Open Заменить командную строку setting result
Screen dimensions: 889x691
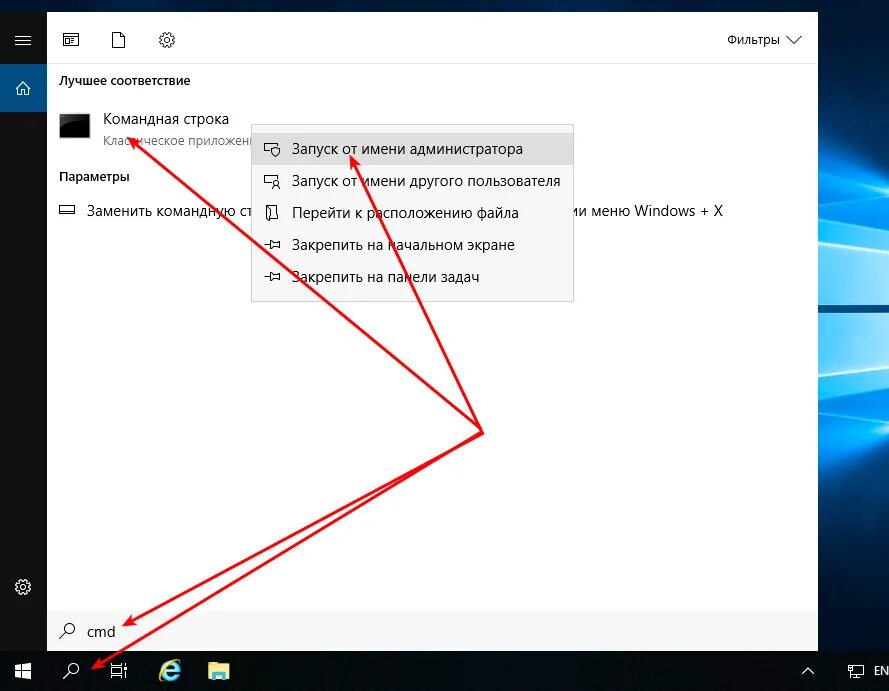pyautogui.click(x=150, y=211)
